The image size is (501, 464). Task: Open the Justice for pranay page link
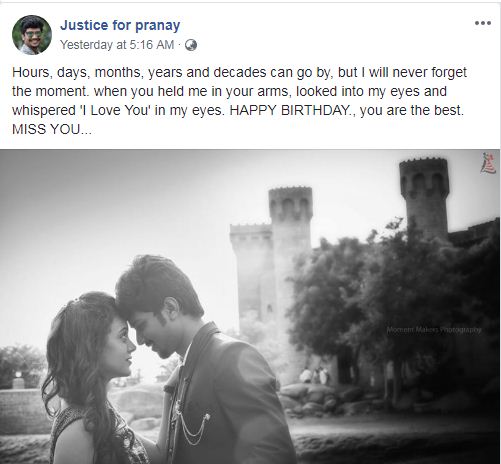click(120, 25)
